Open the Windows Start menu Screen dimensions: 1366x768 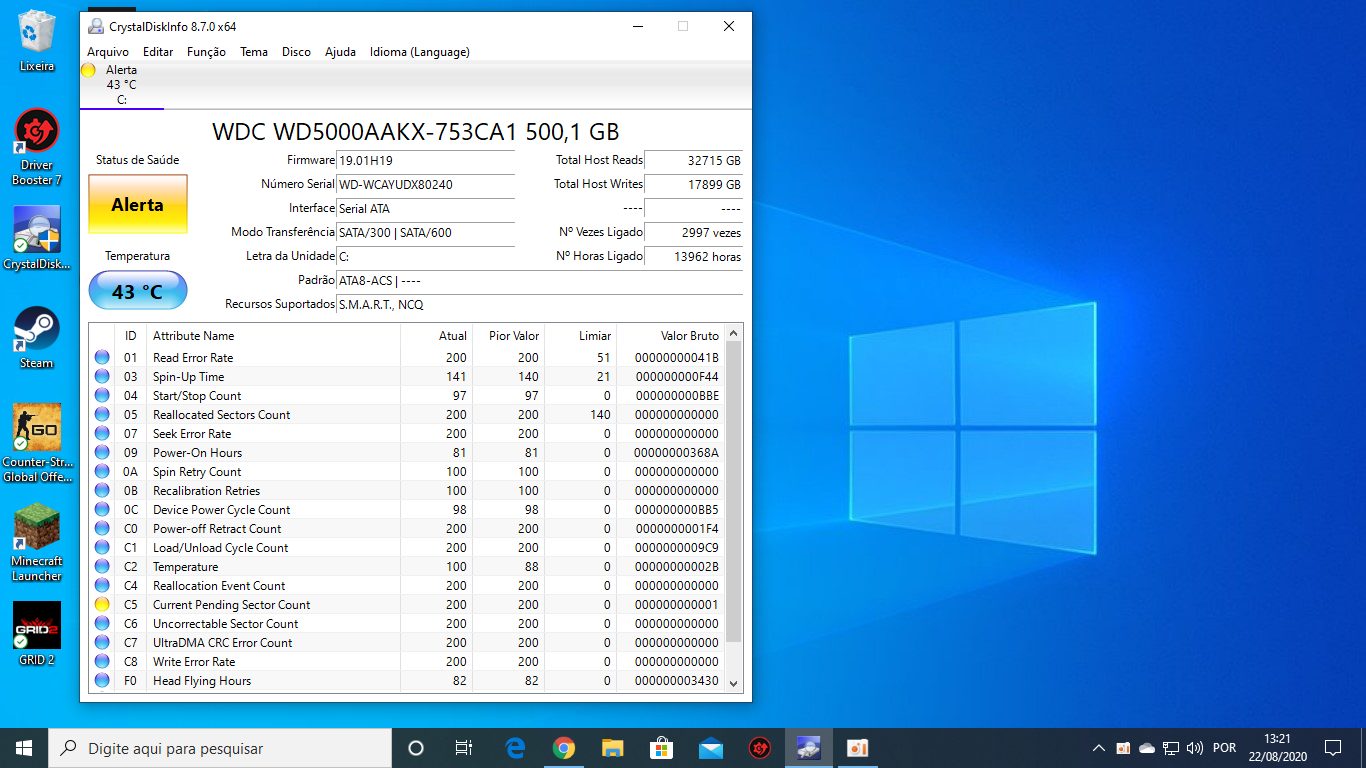24,748
